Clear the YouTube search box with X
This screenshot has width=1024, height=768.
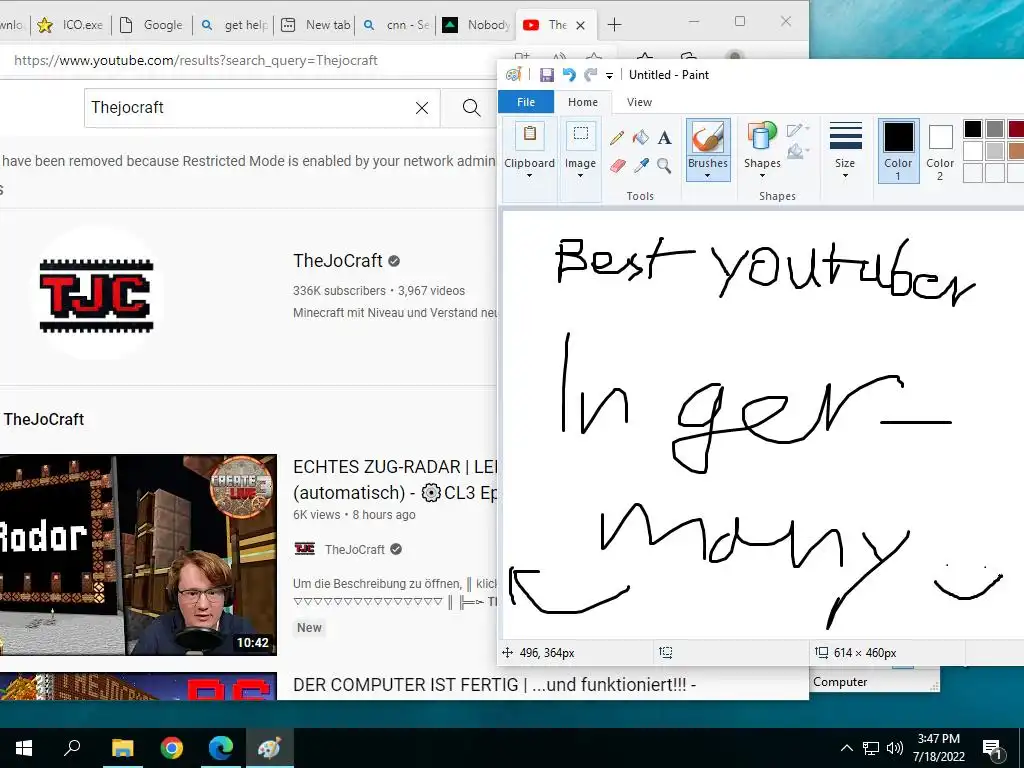point(422,108)
